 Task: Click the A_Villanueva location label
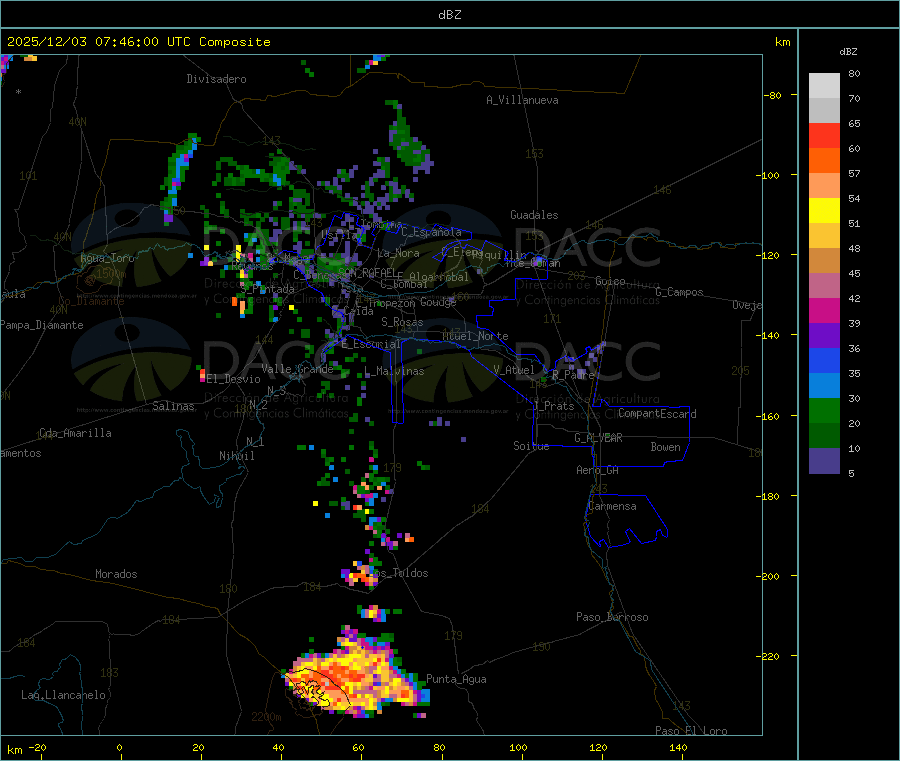(522, 100)
